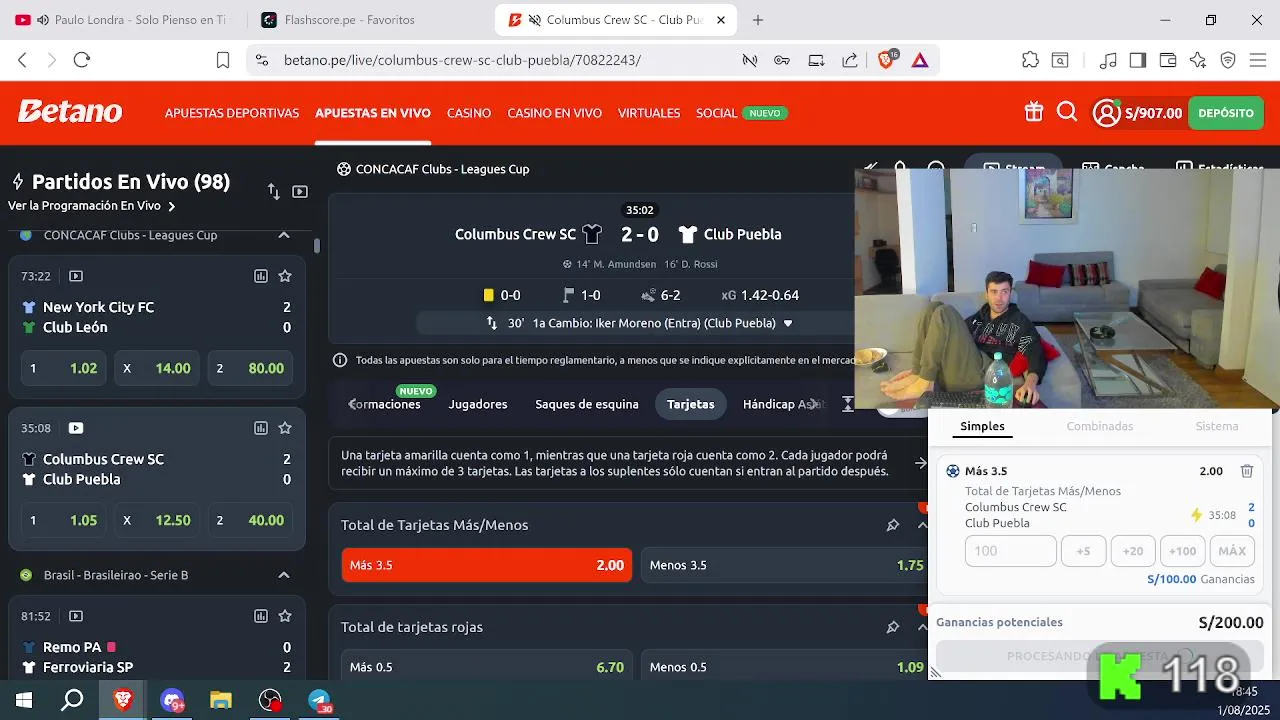Open the user account profile icon
The image size is (1280, 720).
tap(1106, 113)
